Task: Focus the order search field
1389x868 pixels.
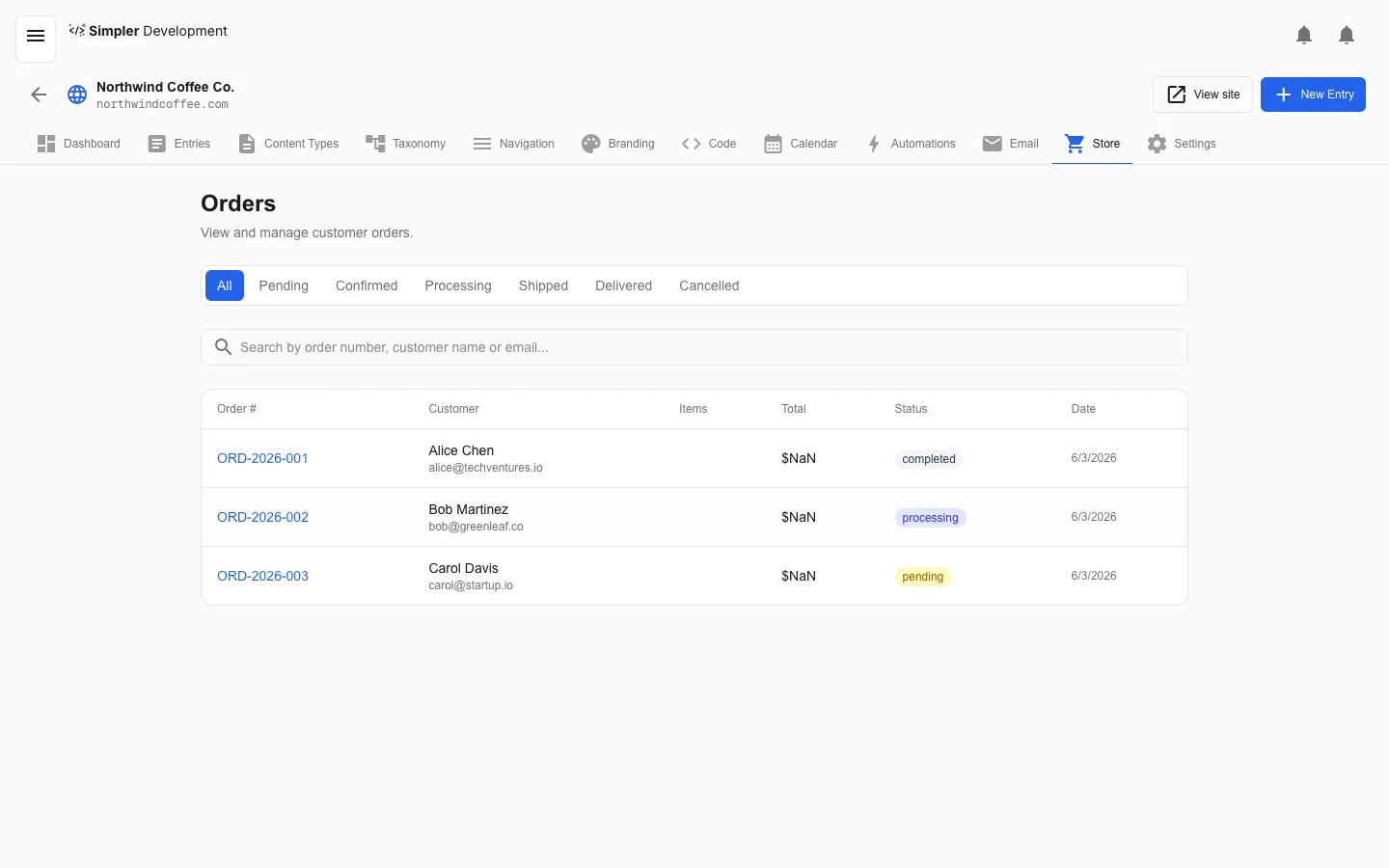Action: tap(694, 347)
